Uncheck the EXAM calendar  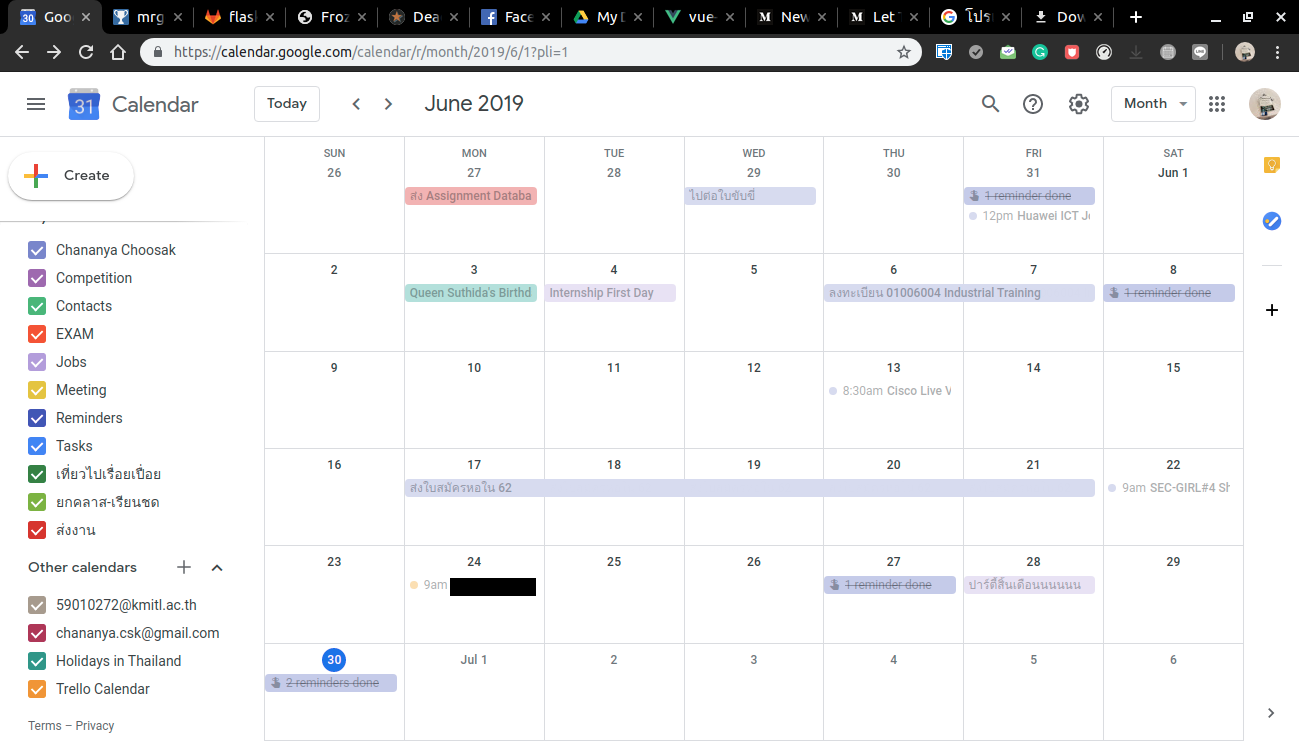(37, 334)
